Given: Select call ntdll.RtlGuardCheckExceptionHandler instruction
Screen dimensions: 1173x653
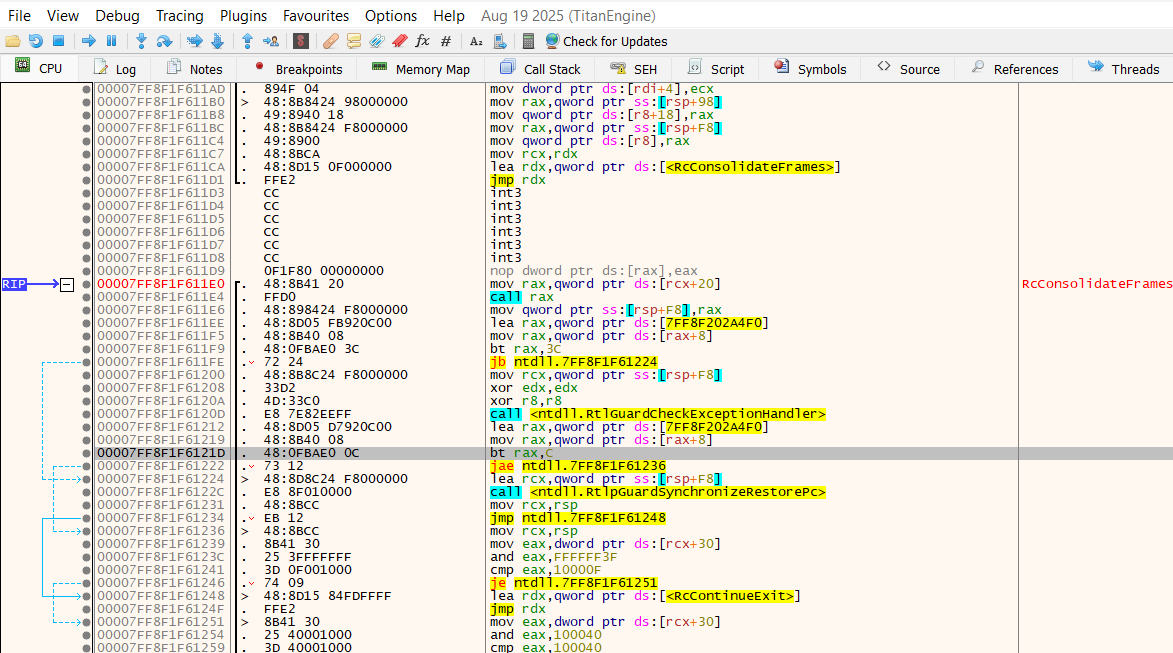Looking at the screenshot, I should 658,414.
